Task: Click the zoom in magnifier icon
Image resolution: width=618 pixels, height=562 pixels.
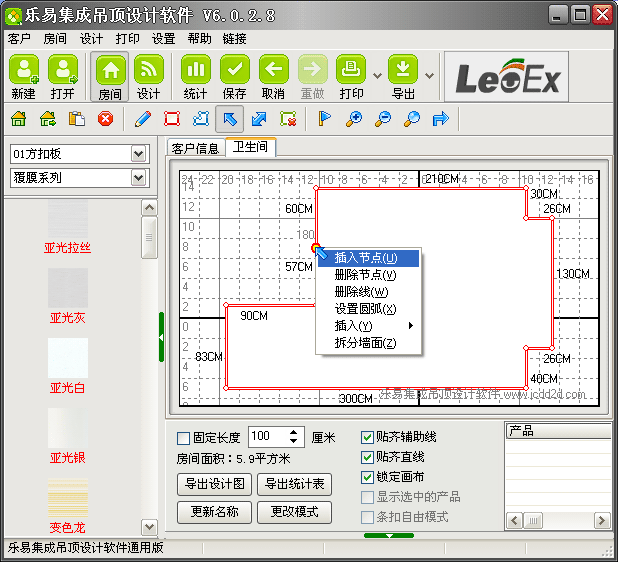Action: tap(353, 119)
